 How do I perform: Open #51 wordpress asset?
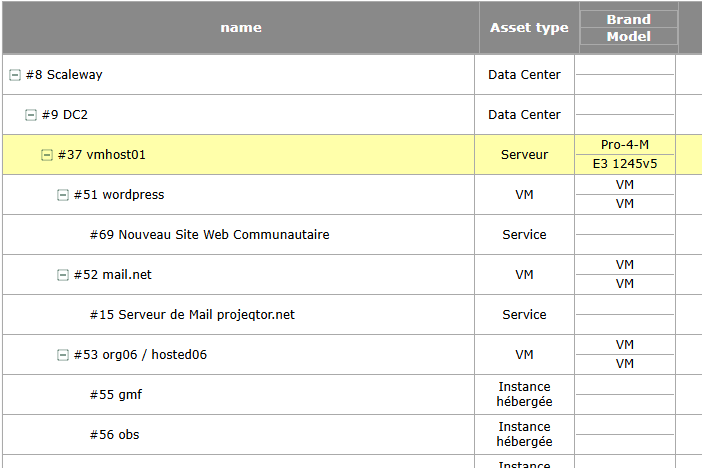click(x=118, y=195)
